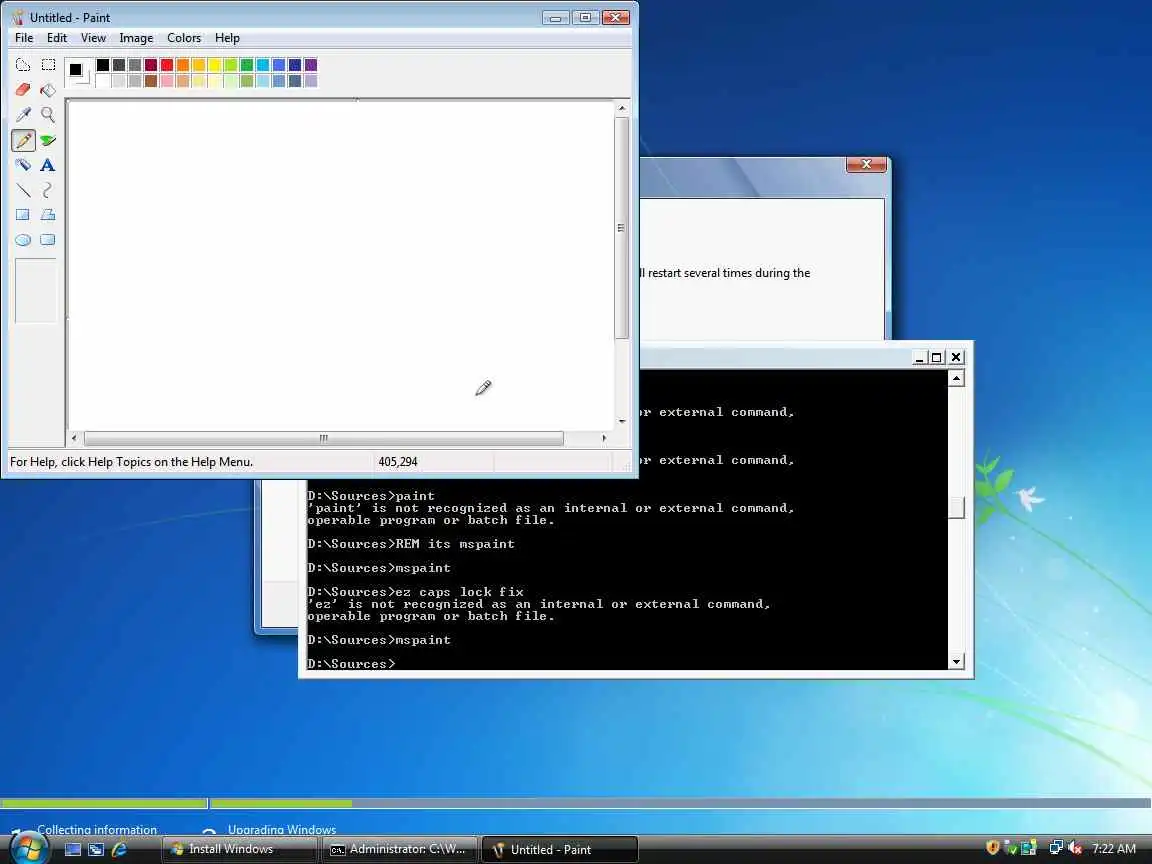1152x864 pixels.
Task: Pick the orange color swatch
Action: pos(183,65)
